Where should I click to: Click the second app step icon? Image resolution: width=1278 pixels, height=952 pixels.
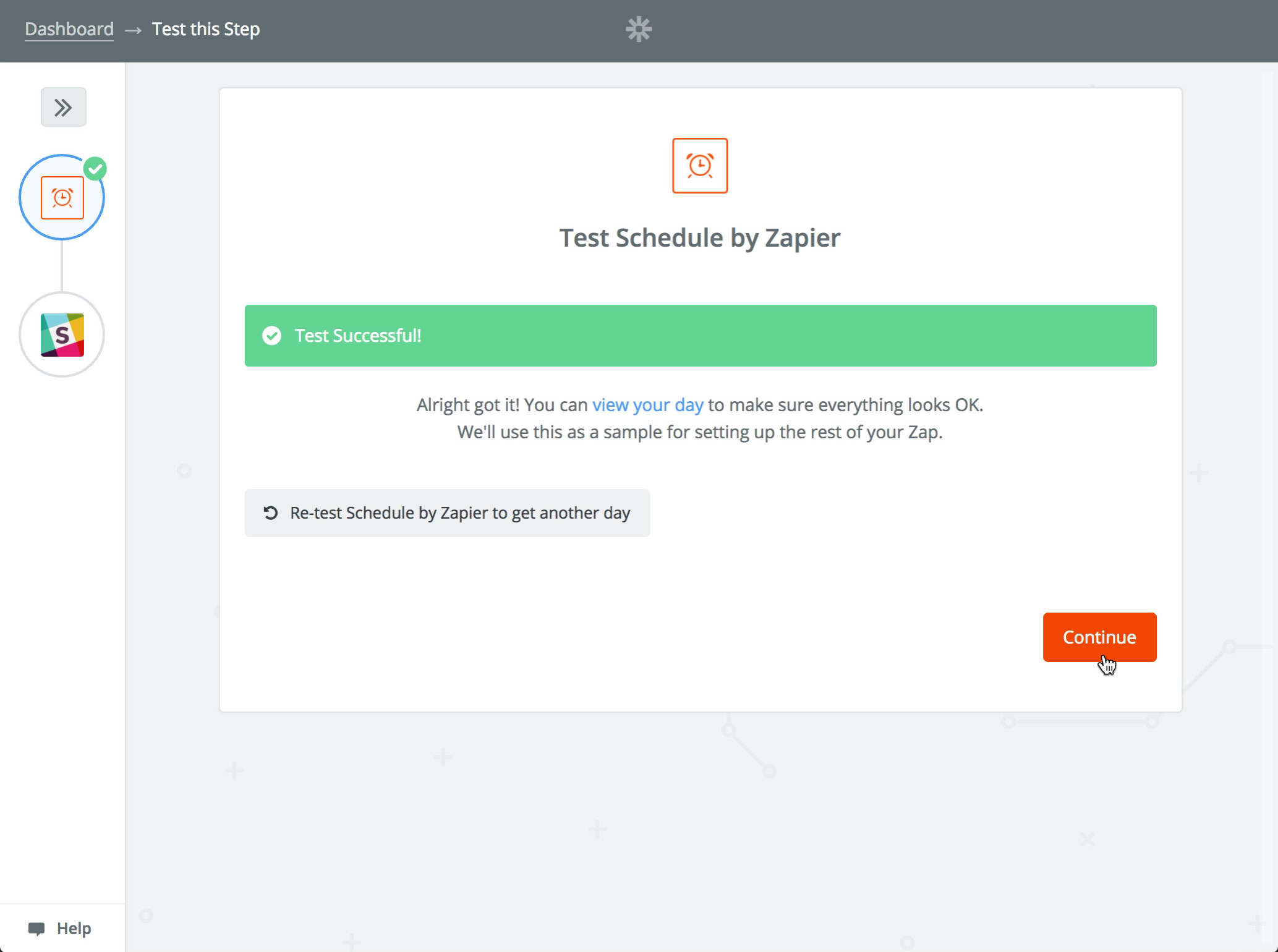tap(62, 335)
